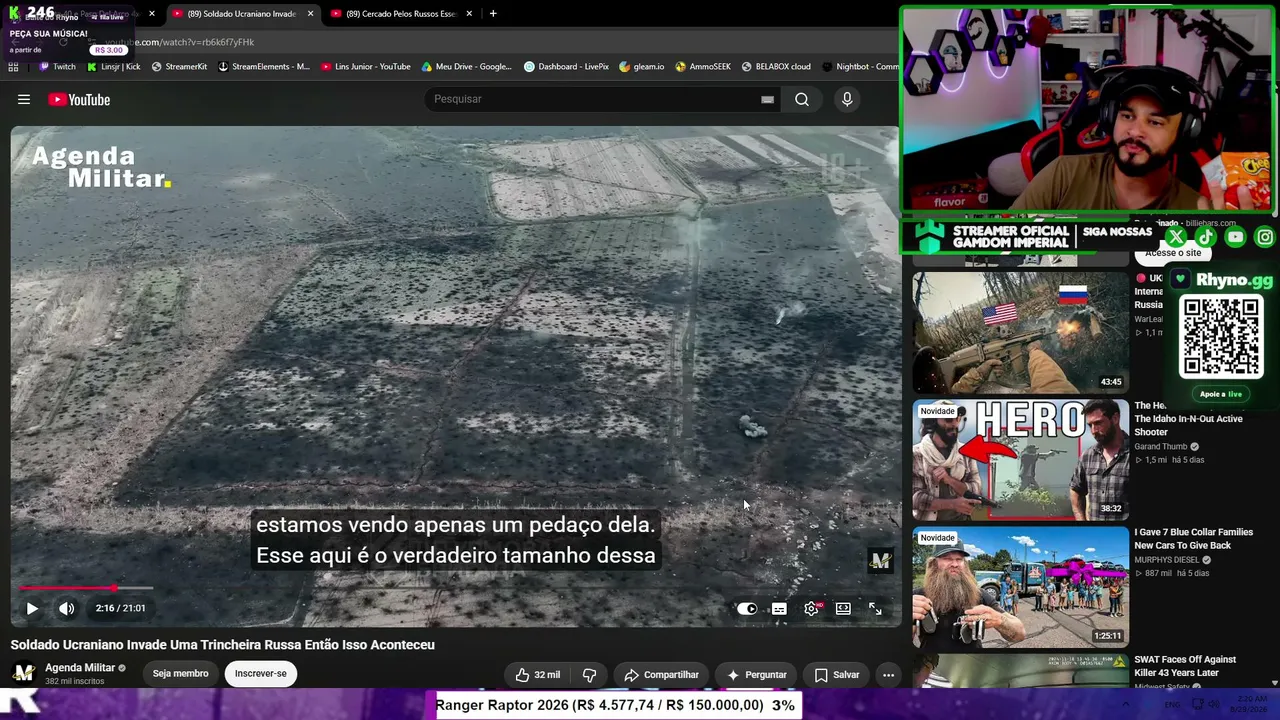Image resolution: width=1280 pixels, height=720 pixels.
Task: Toggle subtitles/closed captions button
Action: pyautogui.click(x=779, y=608)
